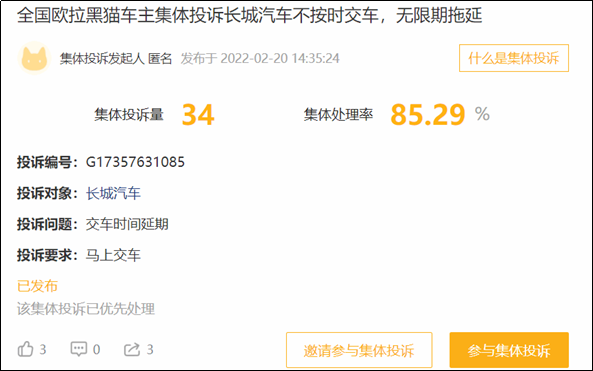Screen dimensions: 593x371
Task: Click the cat avatar of the complaint initiator
Action: click(34, 58)
